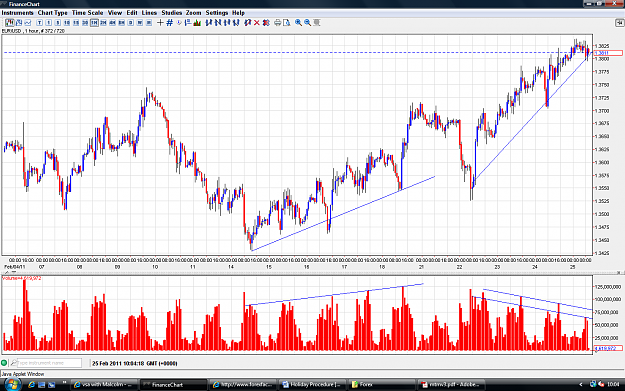The image size is (625, 391).
Task: Click the icon left of the red X
Action: coord(247,23)
